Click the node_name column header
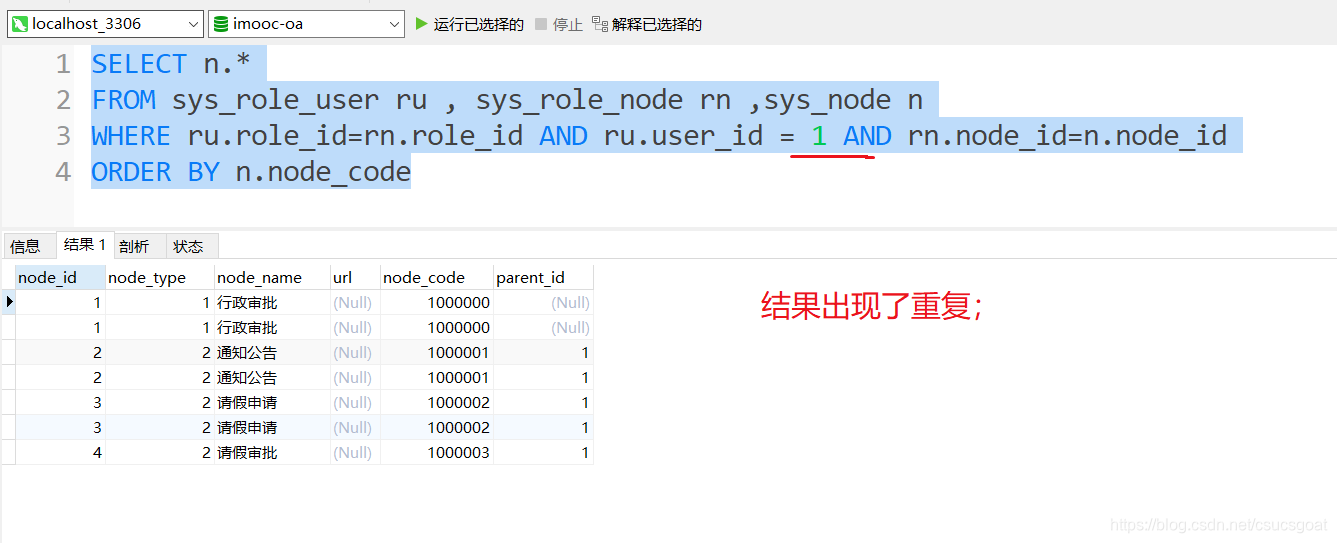Image resolution: width=1337 pixels, height=543 pixels. tap(272, 277)
